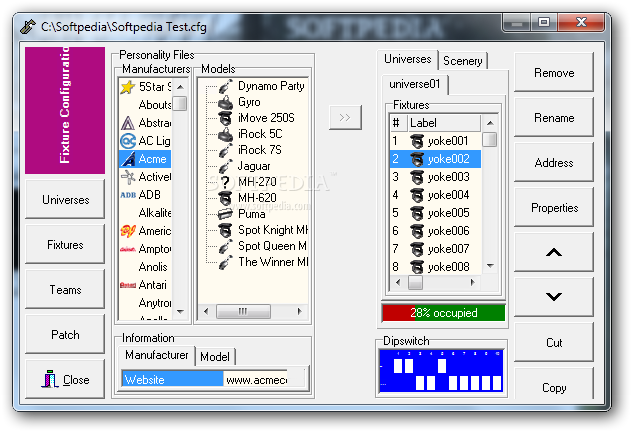The width and height of the screenshot is (632, 432).
Task: Select the yoke008 fixture row
Action: (x=436, y=267)
